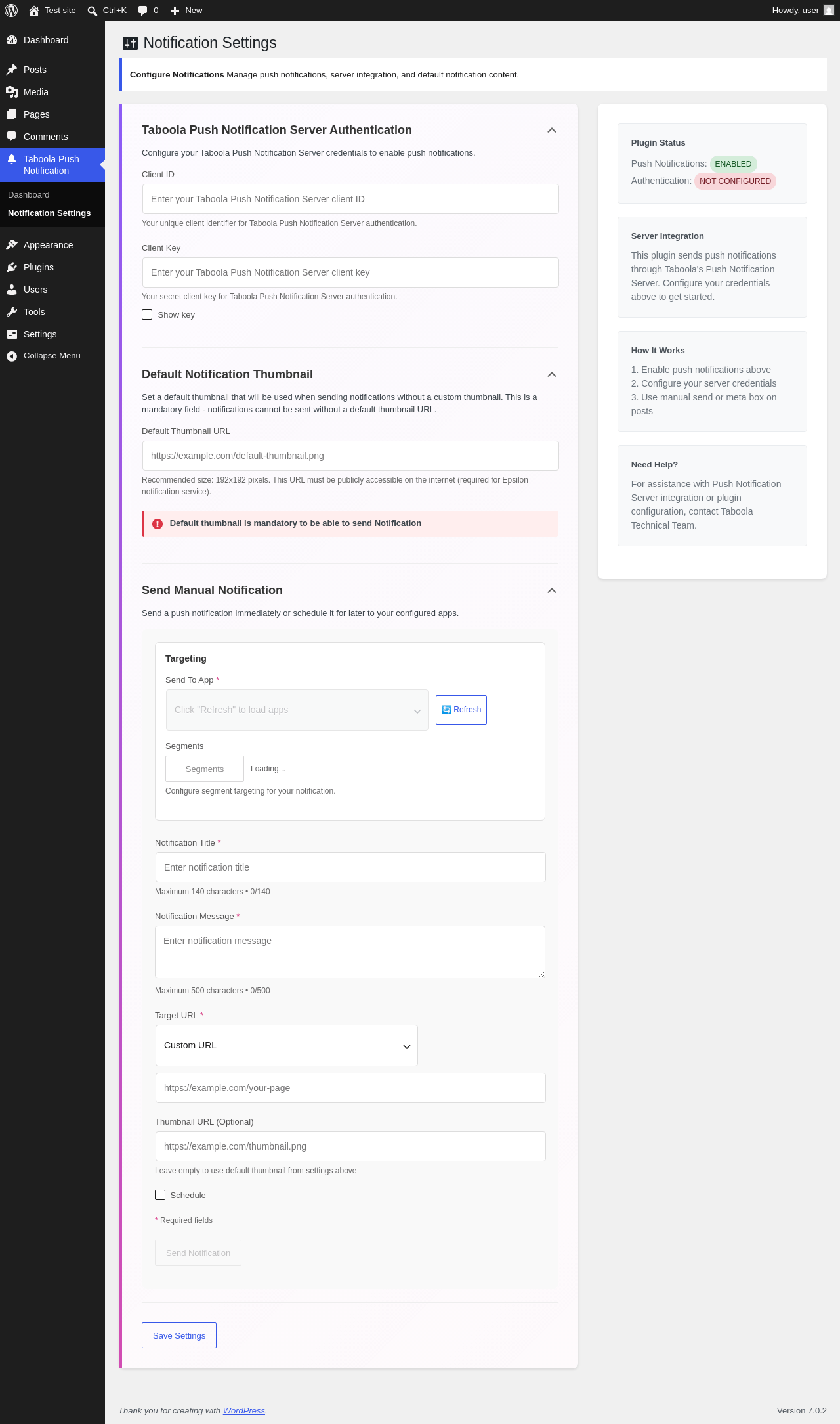Click the New content link in admin bar
The height and width of the screenshot is (1424, 840).
186,11
